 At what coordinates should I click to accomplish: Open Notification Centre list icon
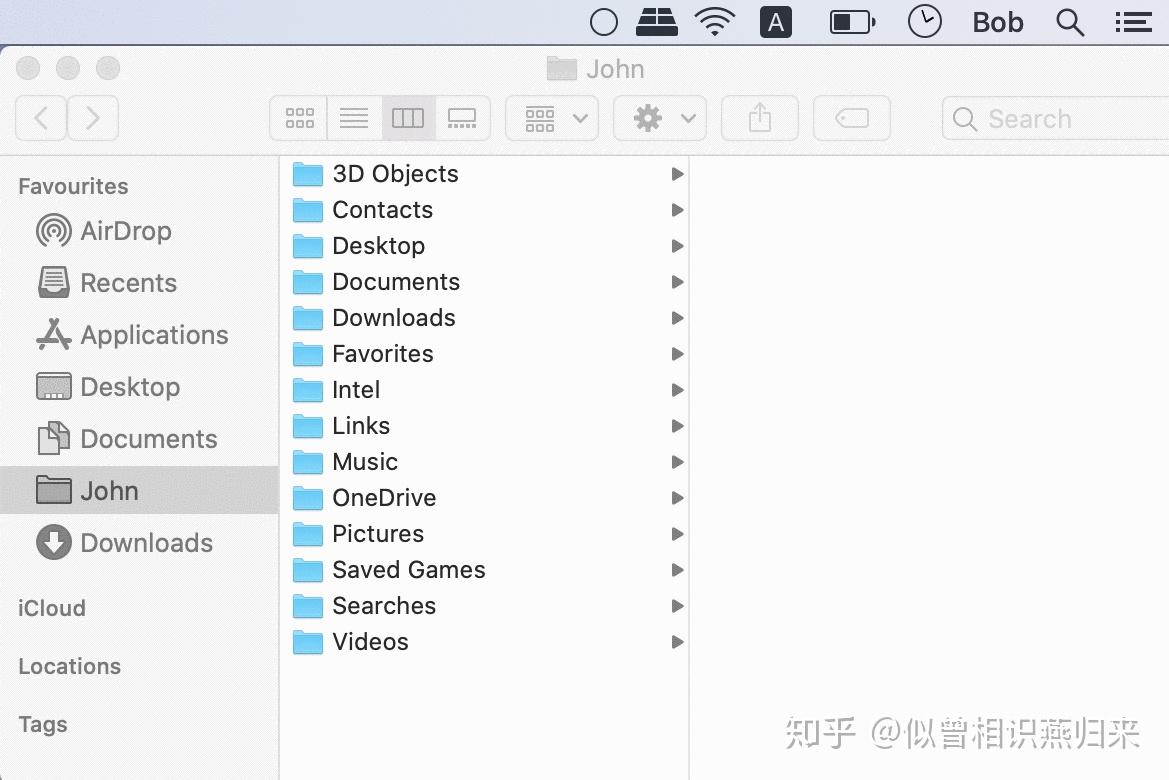[1133, 22]
